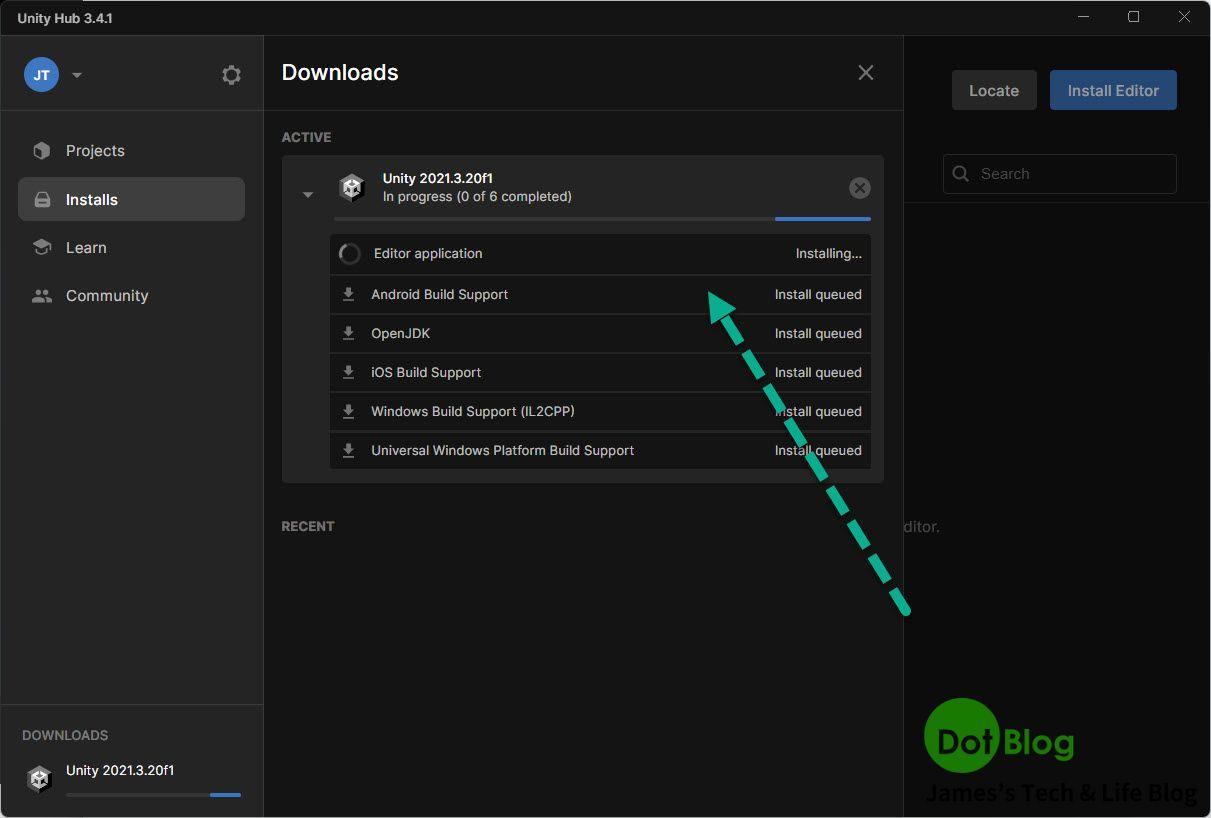Viewport: 1211px width, 818px height.
Task: Click the JT account avatar
Action: tap(41, 75)
